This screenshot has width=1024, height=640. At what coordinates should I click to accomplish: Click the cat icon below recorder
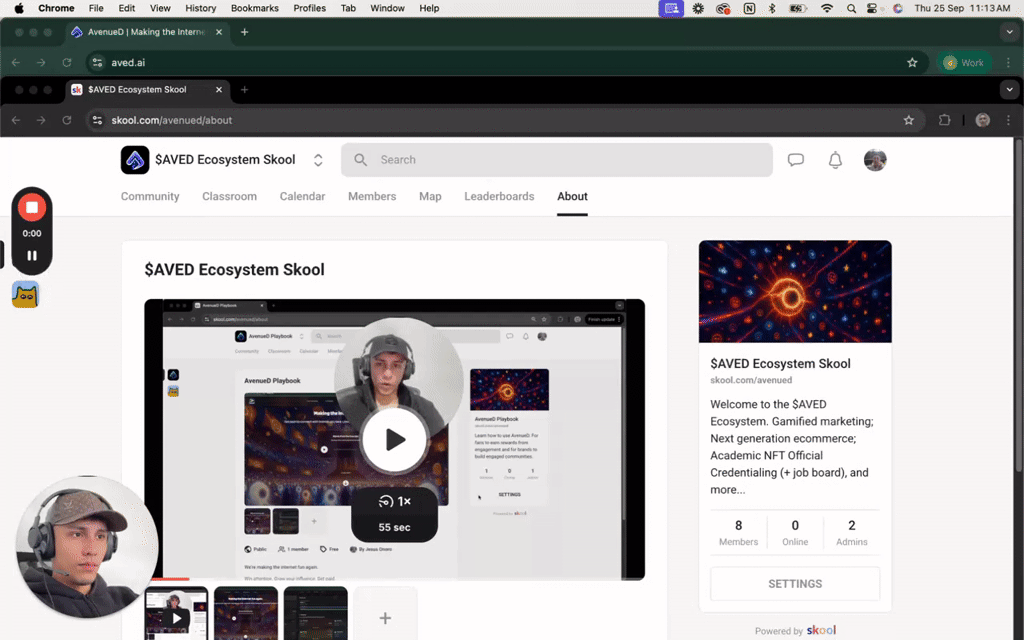click(x=25, y=295)
